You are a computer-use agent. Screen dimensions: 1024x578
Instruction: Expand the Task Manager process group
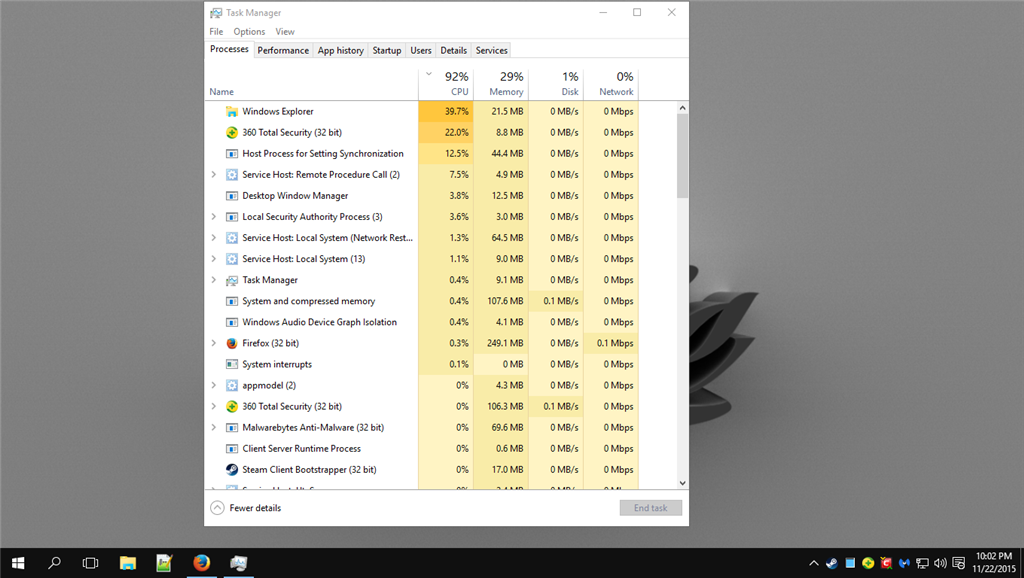tap(214, 280)
